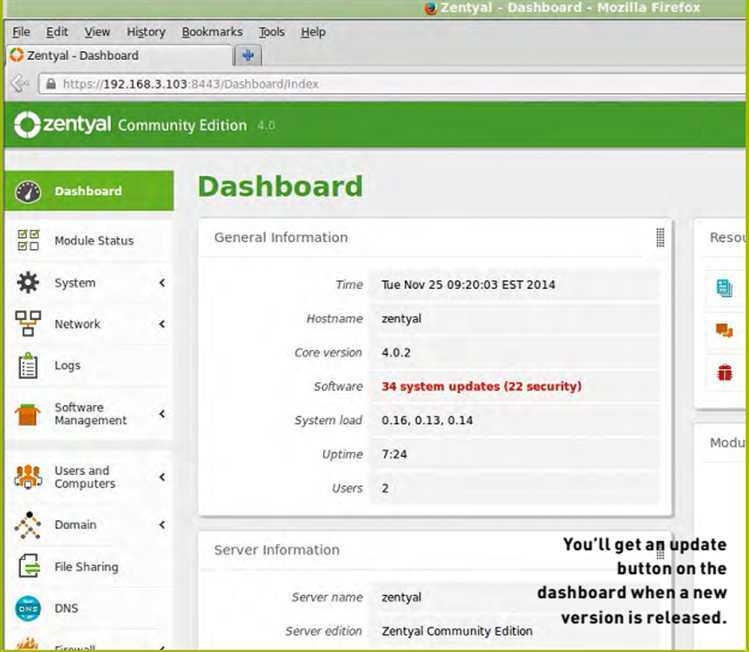
Task: Open the Edit menu
Action: click(x=57, y=32)
